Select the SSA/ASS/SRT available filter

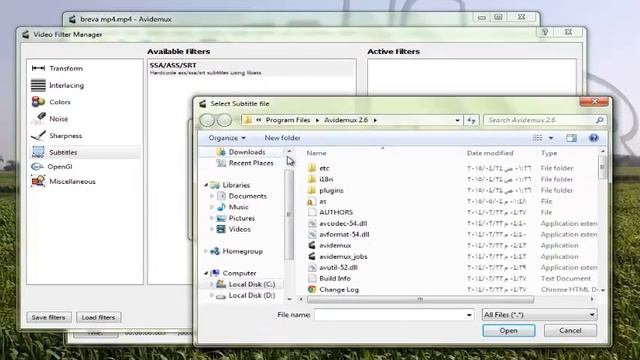tap(251, 69)
